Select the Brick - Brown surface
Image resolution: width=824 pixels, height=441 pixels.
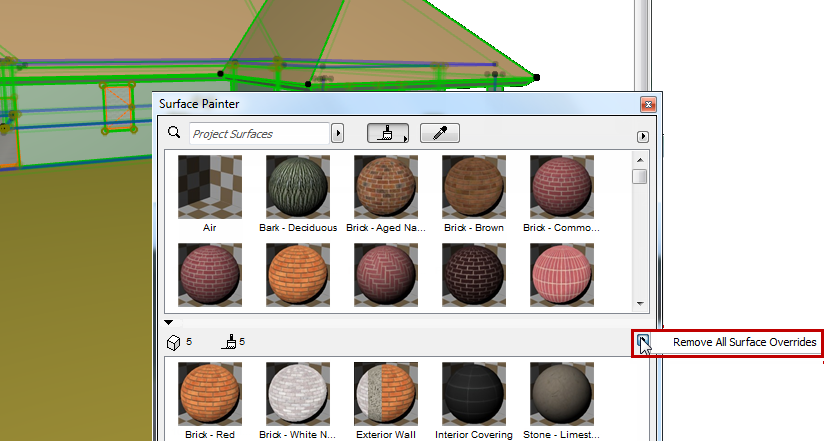click(474, 187)
